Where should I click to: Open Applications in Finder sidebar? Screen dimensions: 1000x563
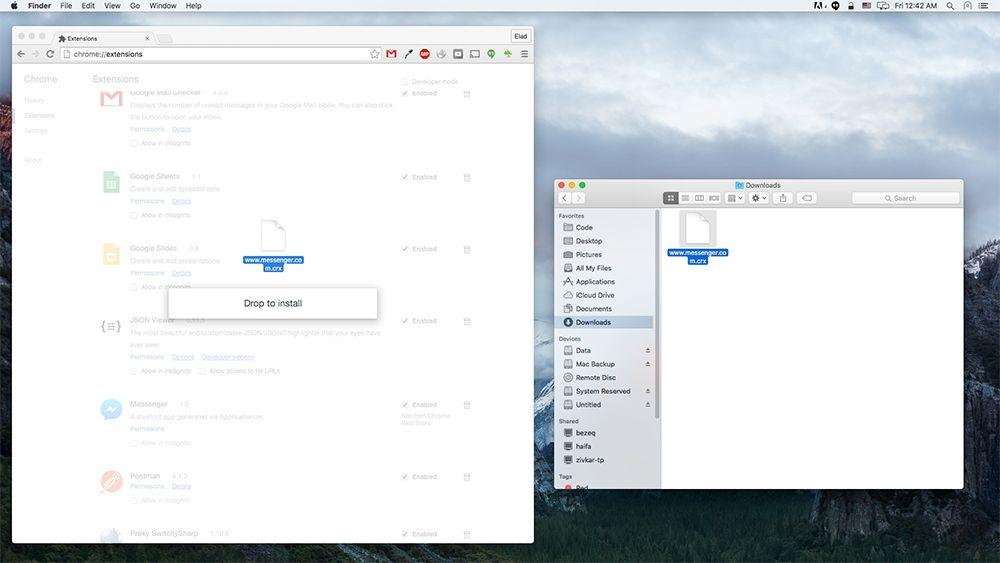click(x=595, y=282)
